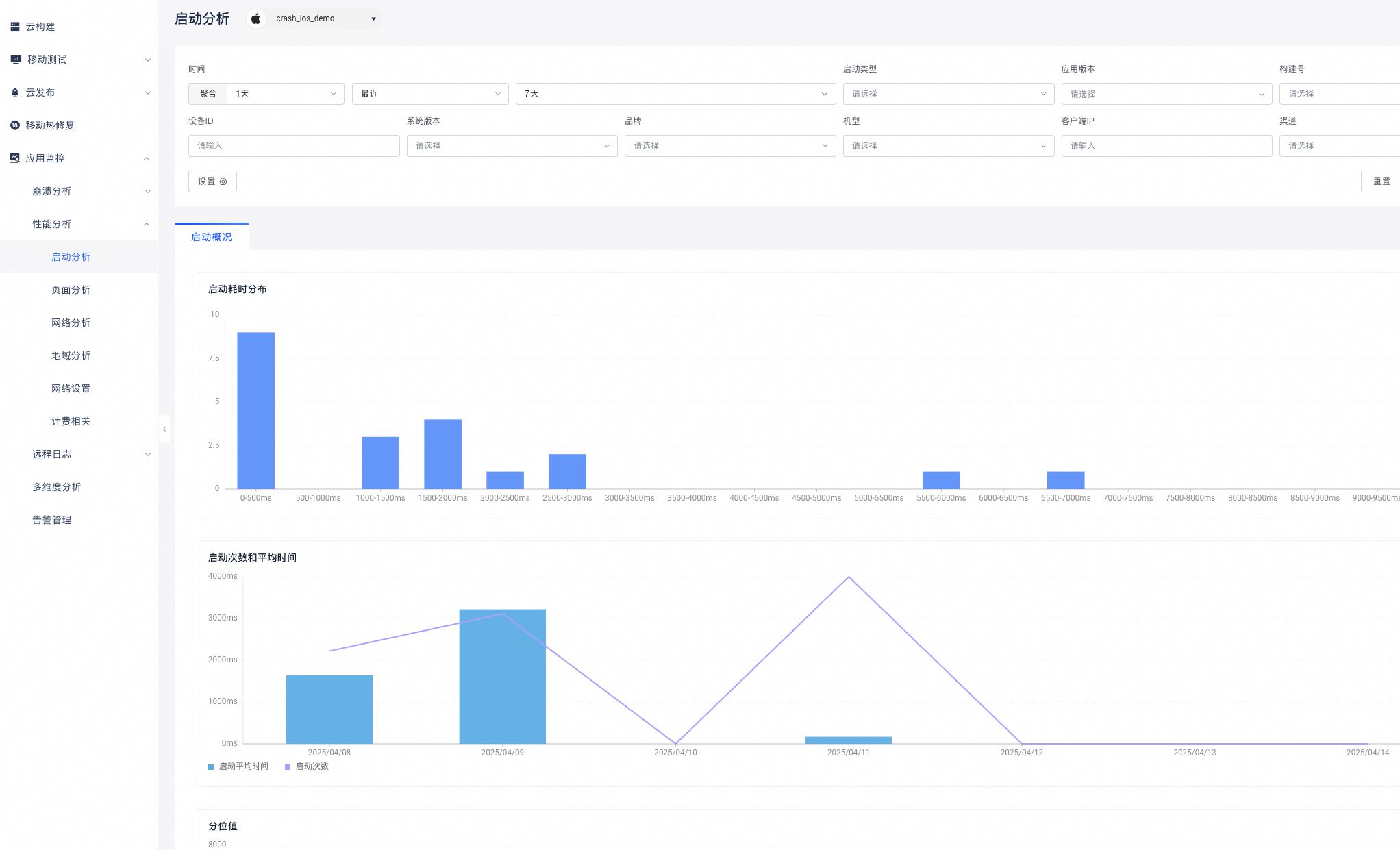
Task: Click the 启动次数和平均时间 chart title
Action: click(x=252, y=558)
